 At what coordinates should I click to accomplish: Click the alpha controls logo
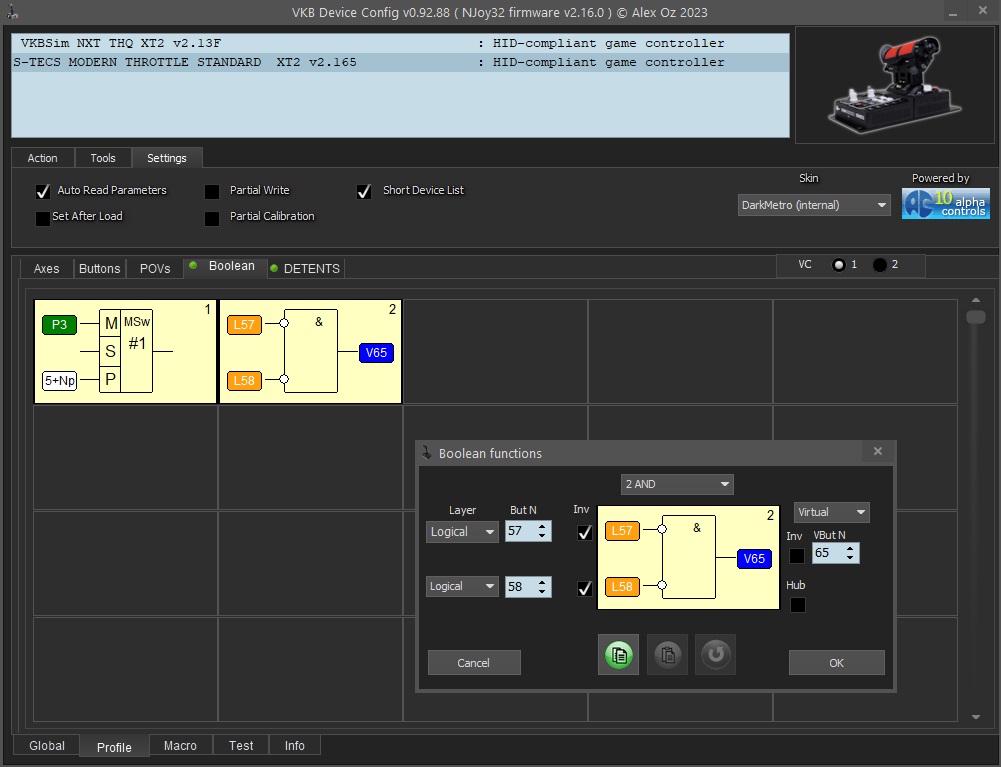pyautogui.click(x=945, y=204)
